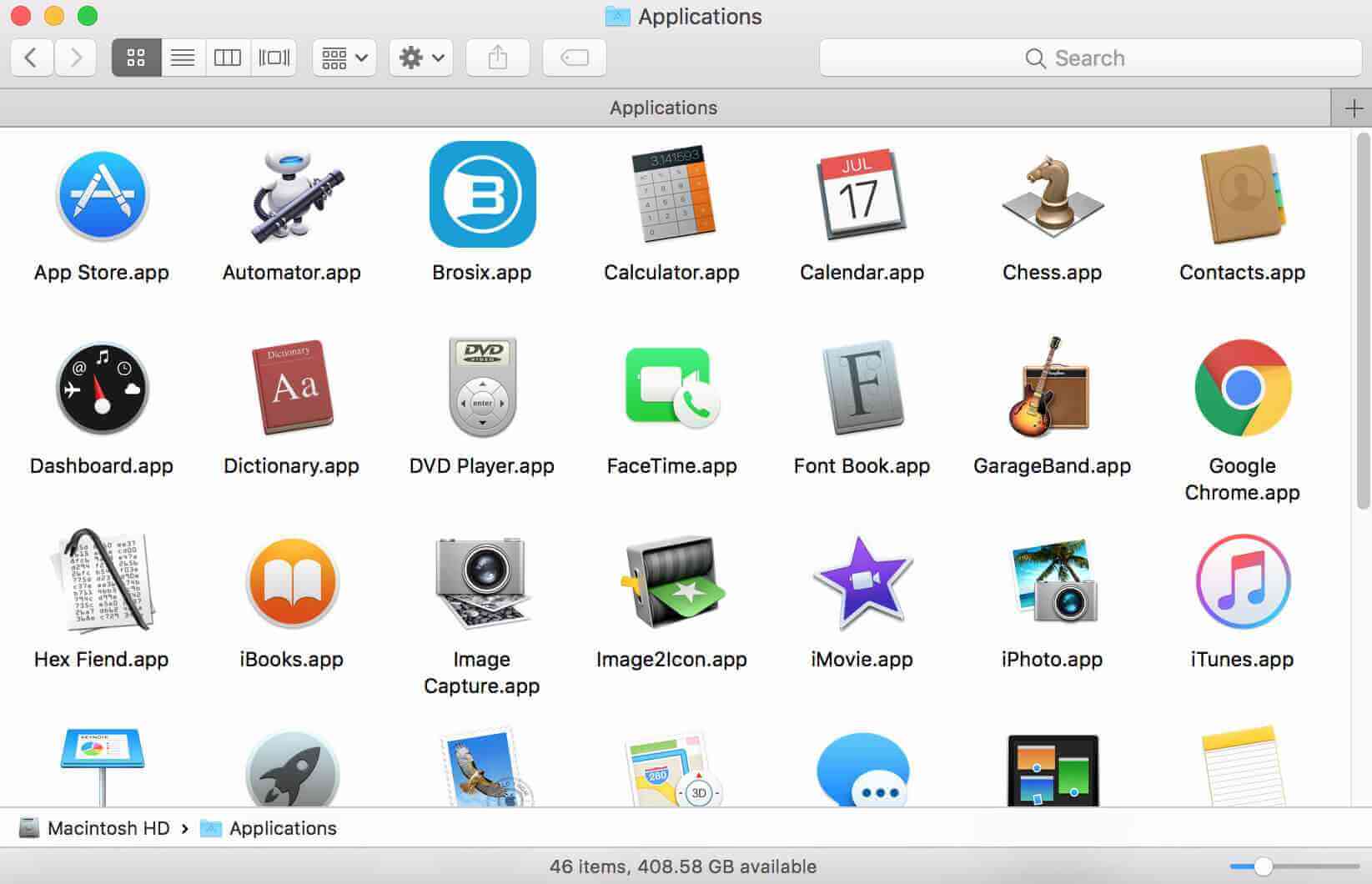Switch to column view
Screen dimensions: 1372x884
coord(228,58)
